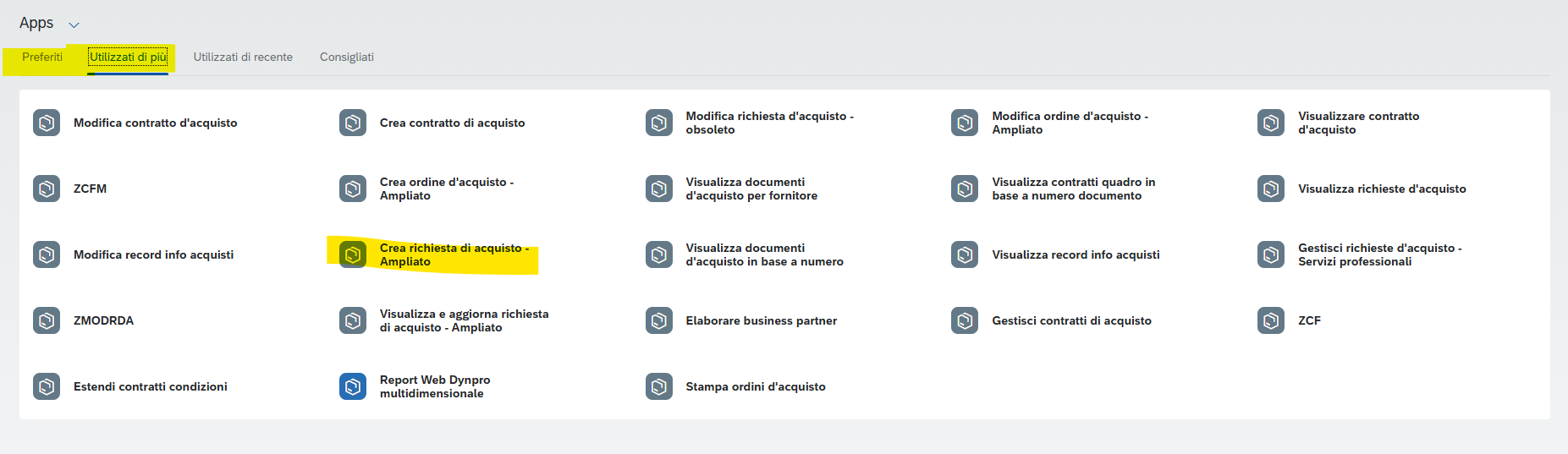1568x454 pixels.
Task: Open Crea contratto di acquisto link
Action: 453,123
